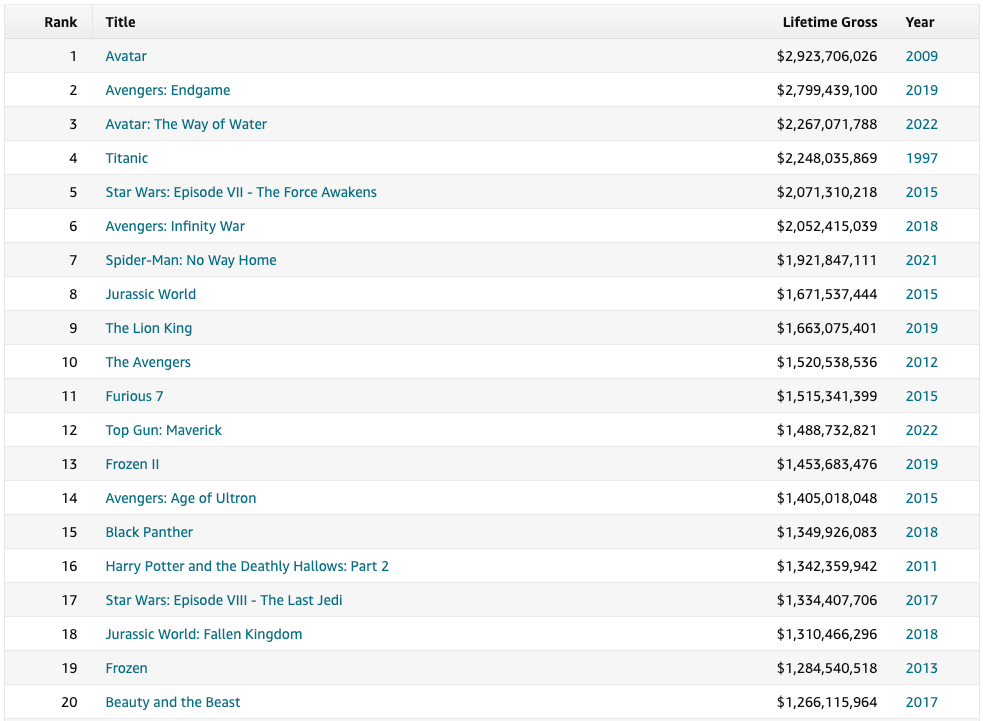Click the Titanic title link
Image resolution: width=983 pixels, height=721 pixels.
(127, 158)
